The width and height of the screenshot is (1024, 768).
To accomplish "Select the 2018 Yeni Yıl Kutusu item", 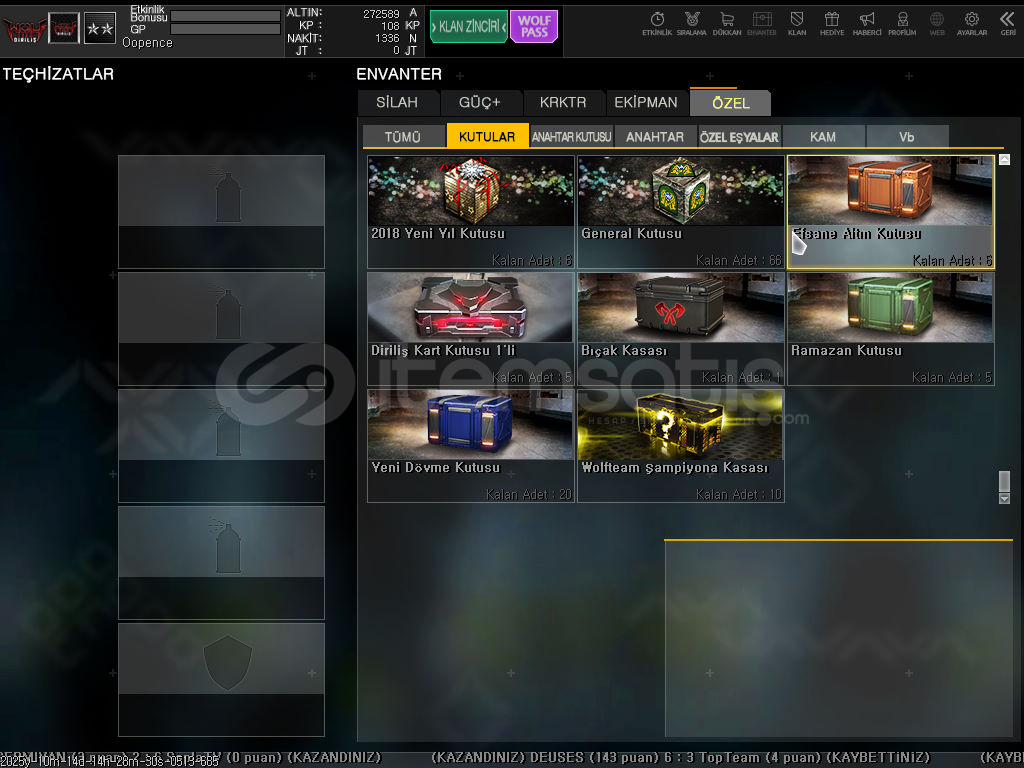I will point(471,212).
